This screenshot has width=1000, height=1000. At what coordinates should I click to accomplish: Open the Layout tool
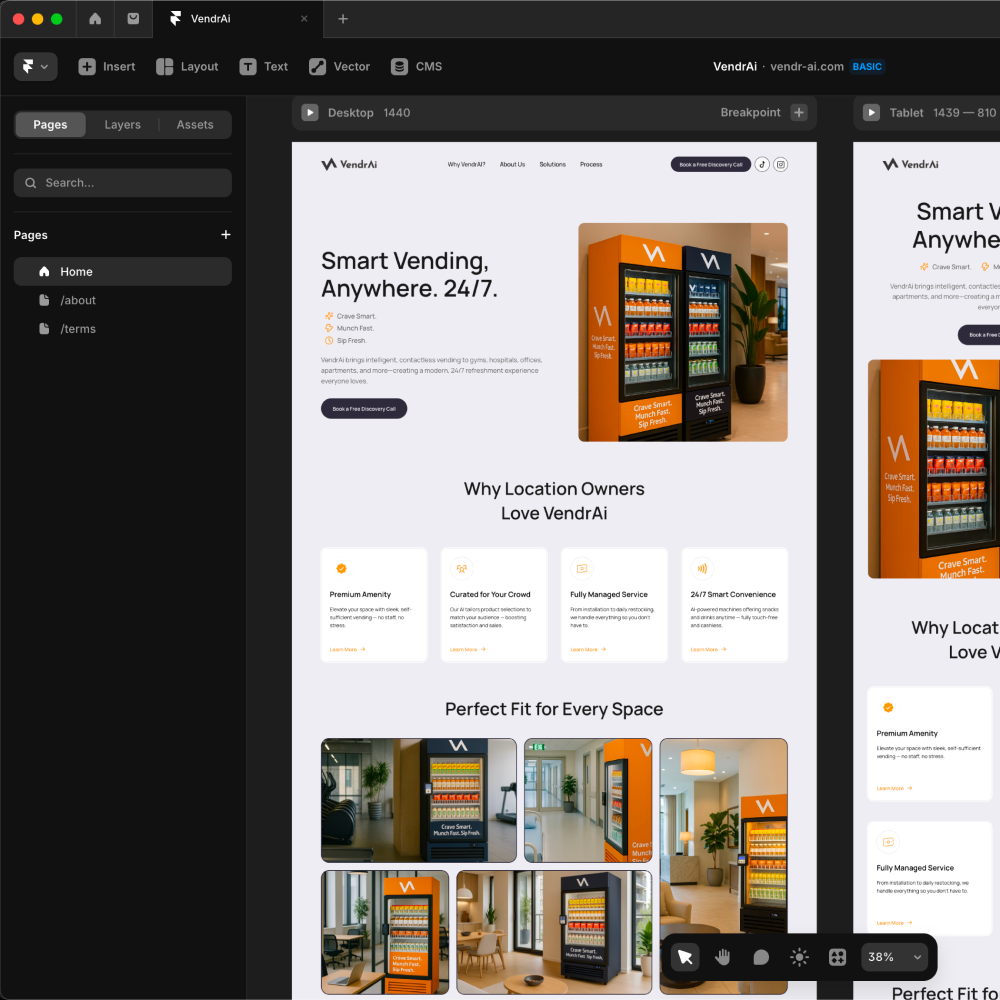tap(187, 67)
